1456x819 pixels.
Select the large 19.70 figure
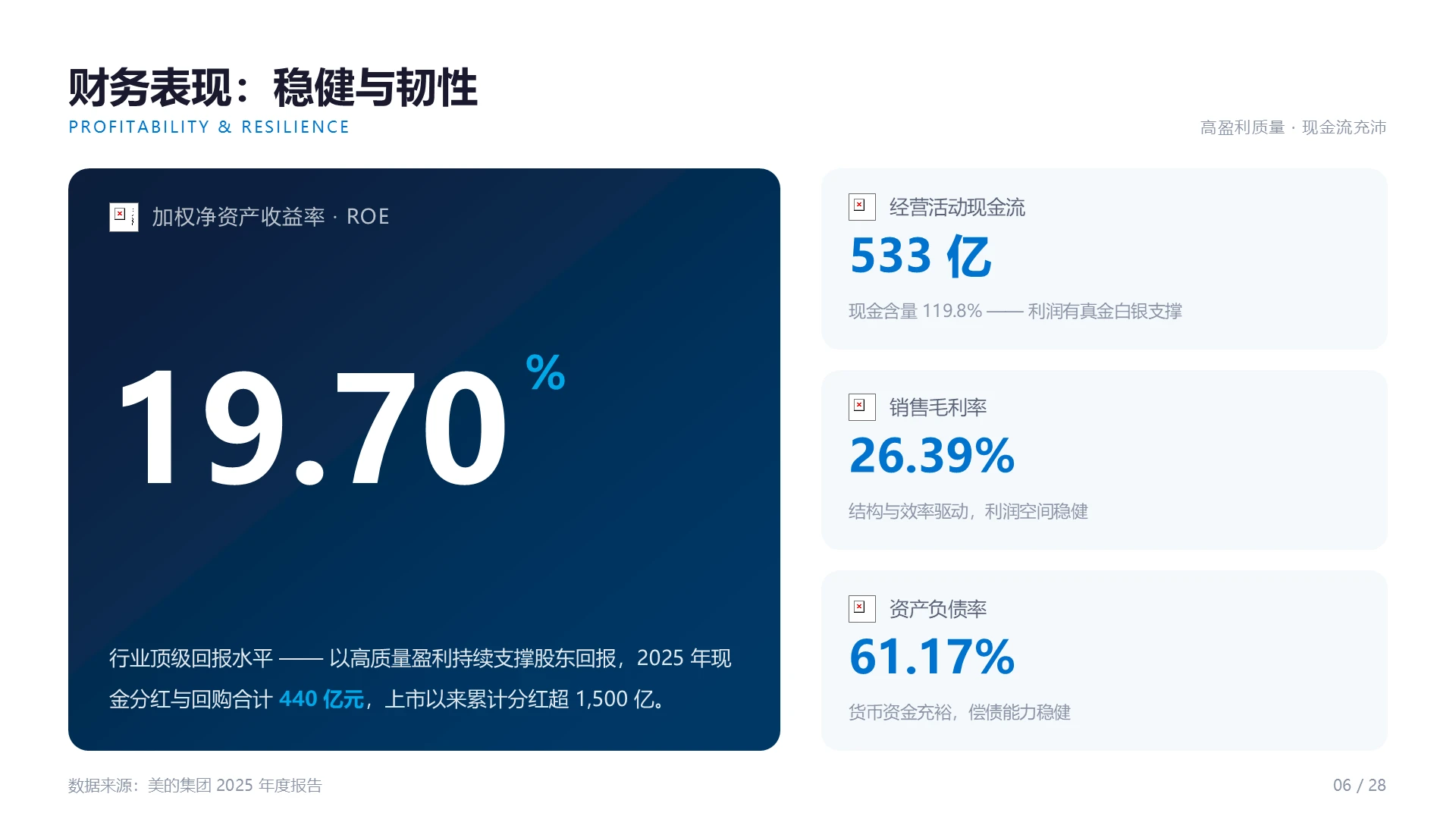point(312,428)
